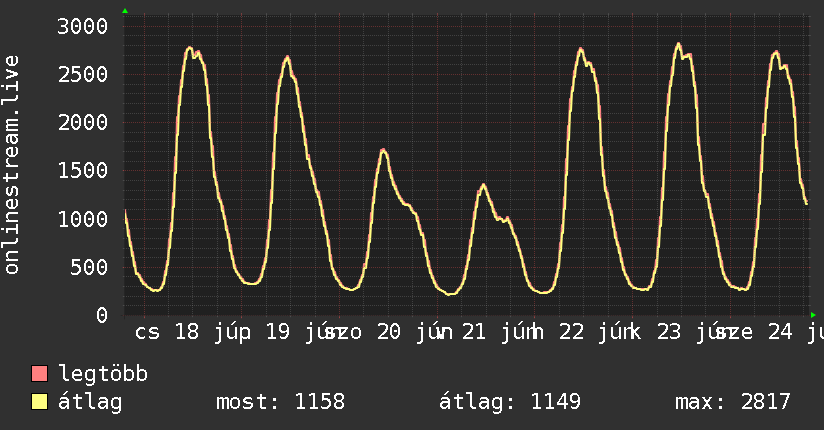Image resolution: width=824 pixels, height=430 pixels.
Task: Click the '21' date label on x-axis
Action: (473, 332)
